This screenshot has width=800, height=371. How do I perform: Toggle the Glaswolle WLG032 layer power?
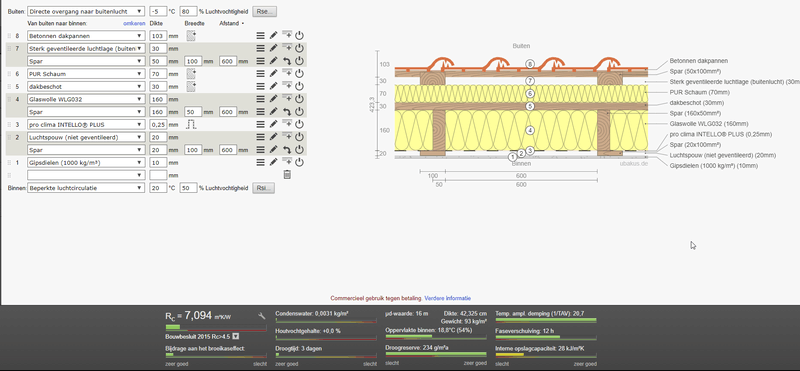(x=299, y=99)
